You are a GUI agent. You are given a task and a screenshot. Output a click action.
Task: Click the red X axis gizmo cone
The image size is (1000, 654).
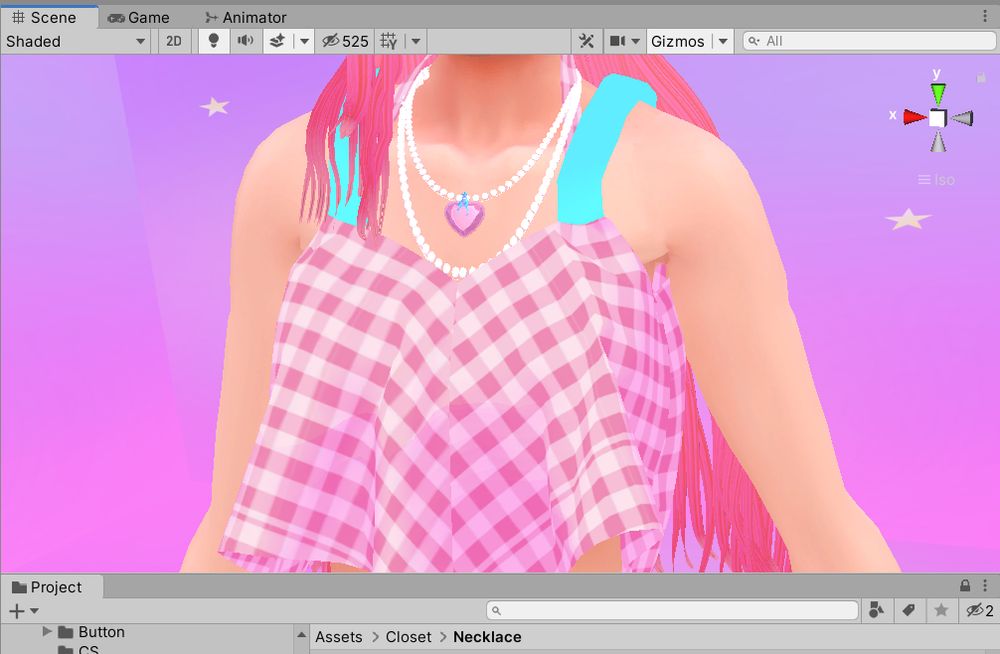915,117
